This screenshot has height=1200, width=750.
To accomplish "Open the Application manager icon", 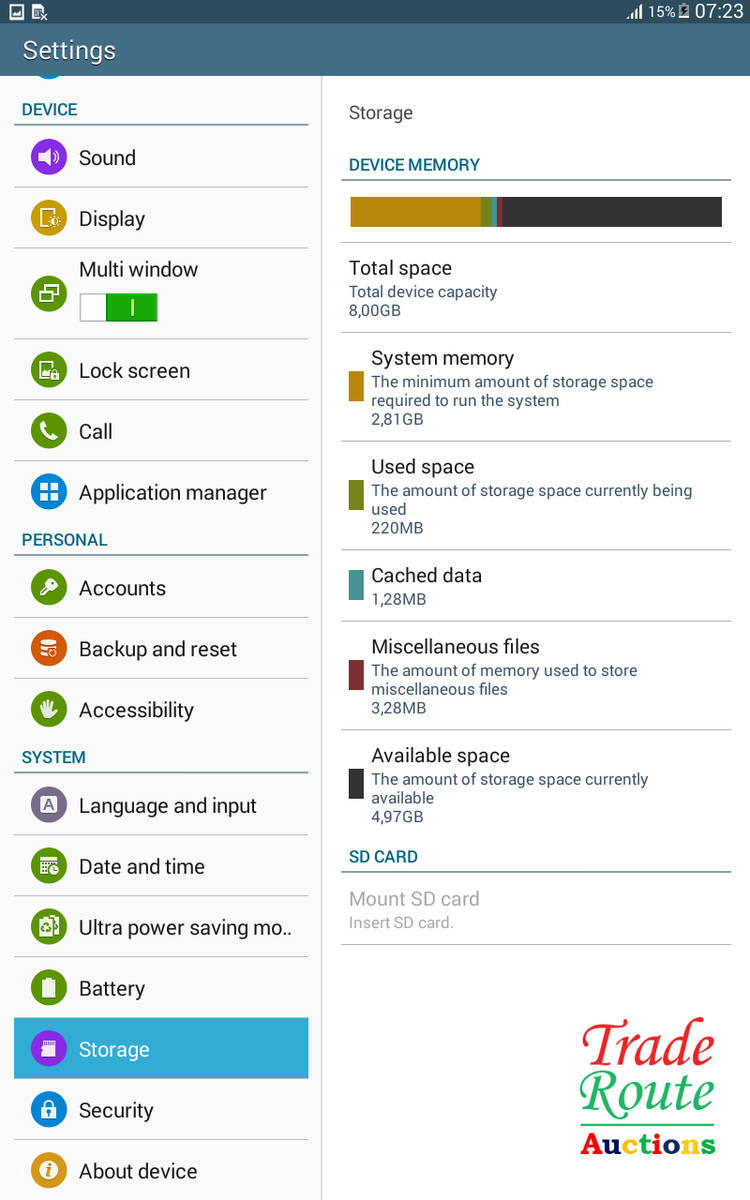I will (x=48, y=492).
